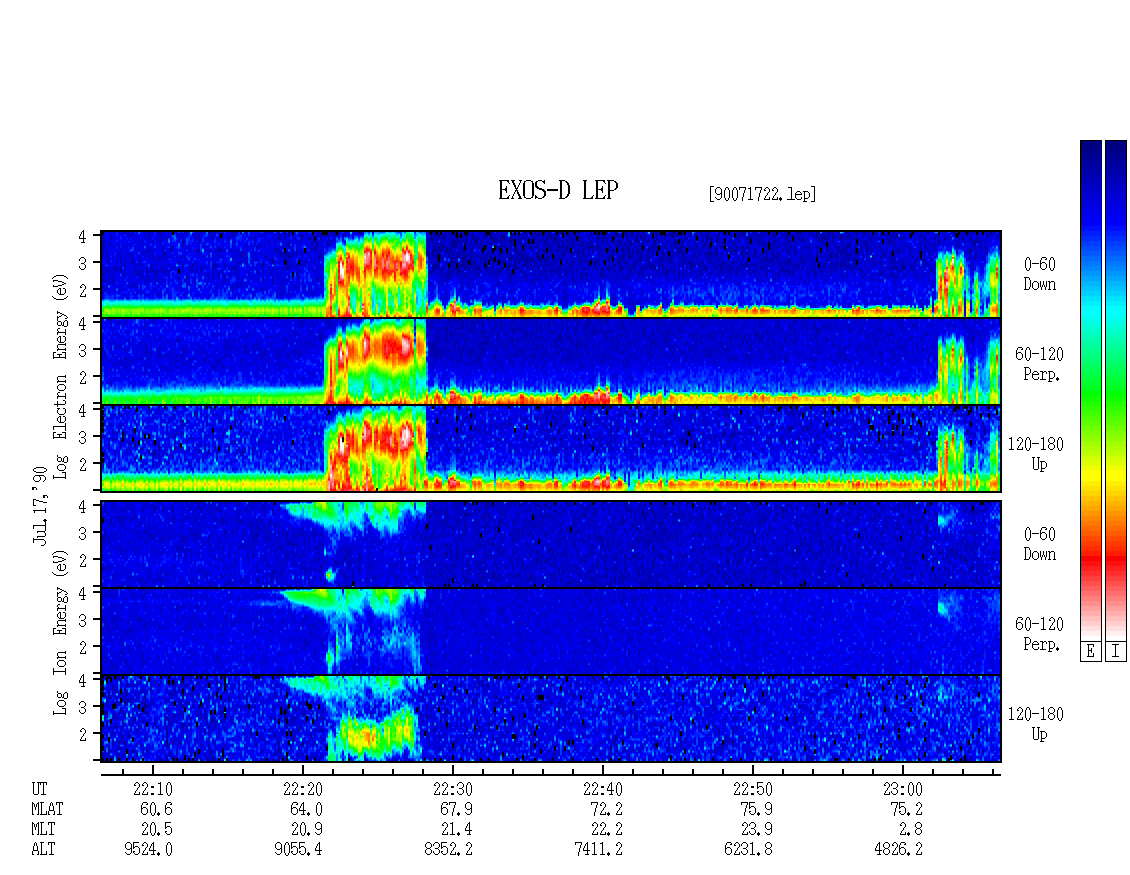Click the 22:20 UT tick label

[303, 789]
